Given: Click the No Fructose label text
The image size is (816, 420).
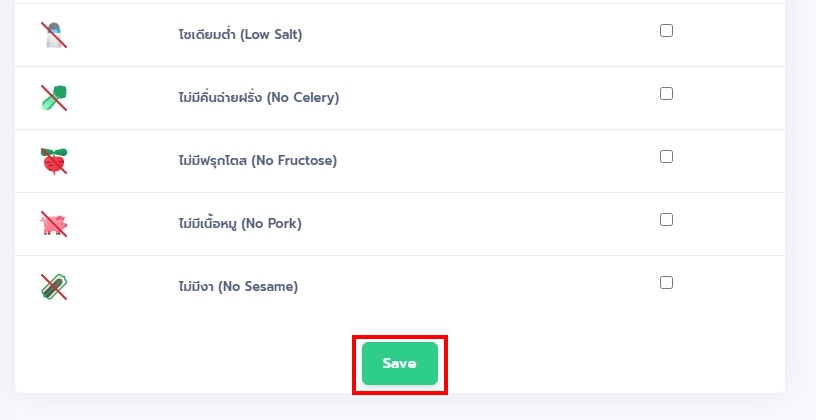Looking at the screenshot, I should click(258, 161).
